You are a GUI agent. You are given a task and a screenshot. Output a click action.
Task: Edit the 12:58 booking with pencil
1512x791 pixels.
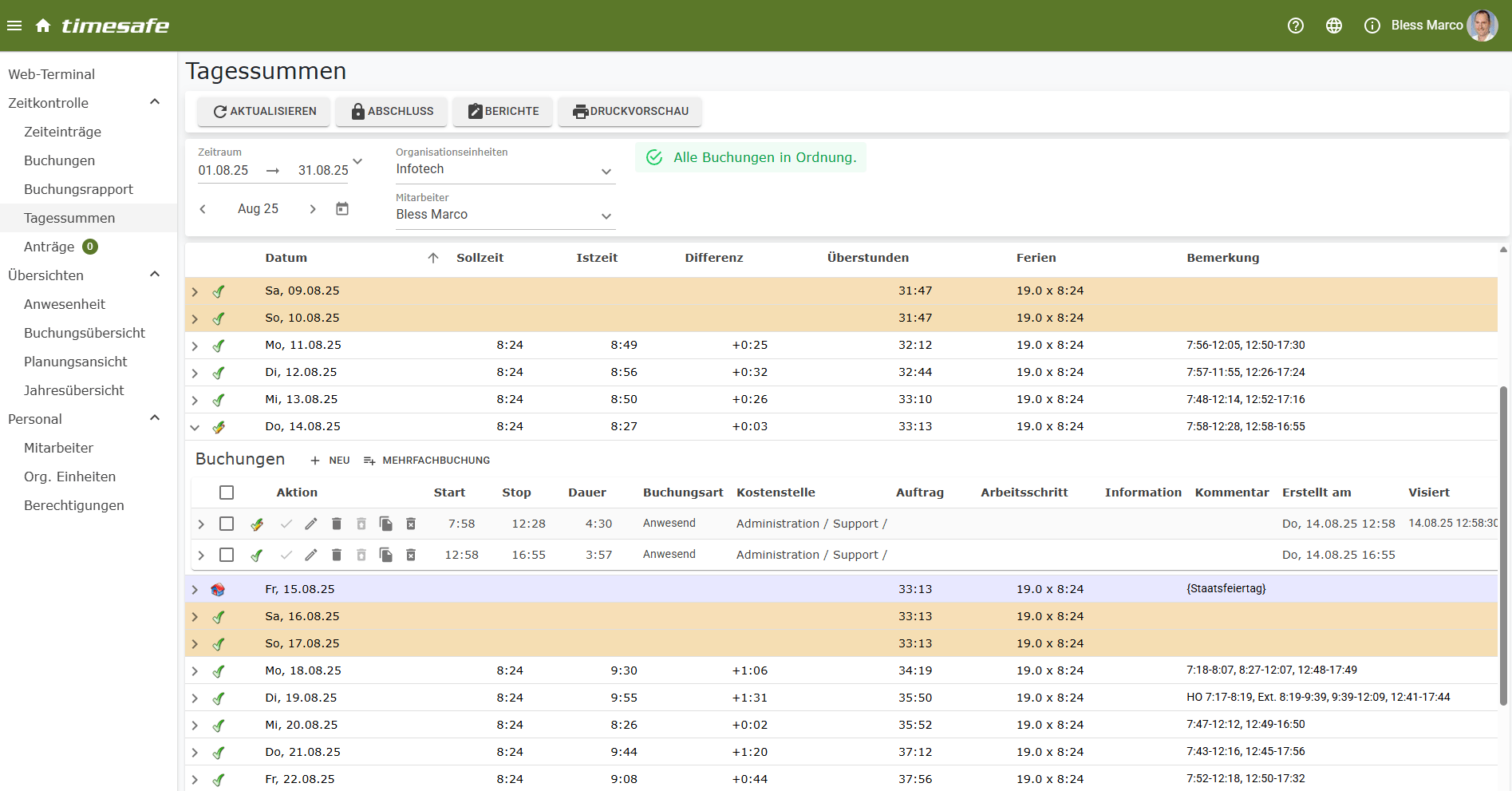(x=311, y=555)
